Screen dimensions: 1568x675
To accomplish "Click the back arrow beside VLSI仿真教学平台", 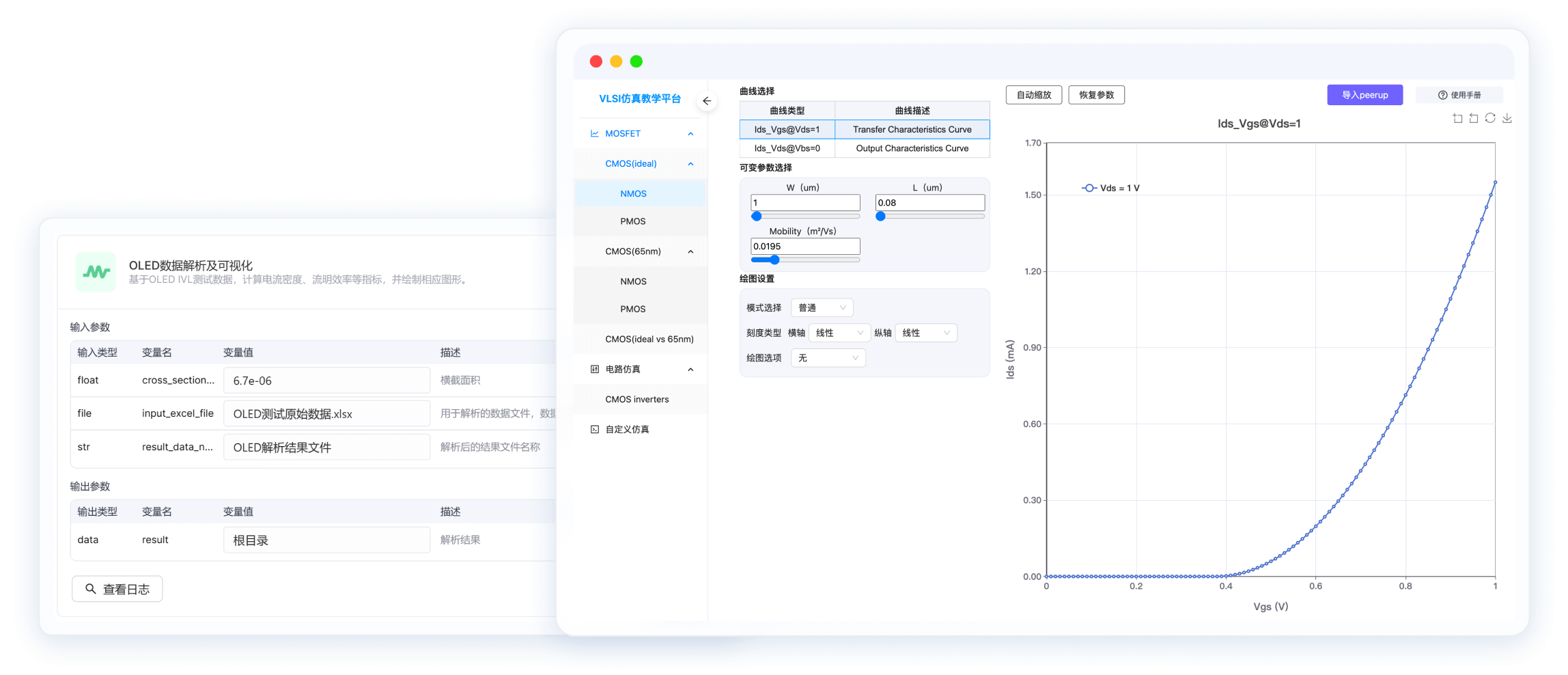I will click(707, 101).
